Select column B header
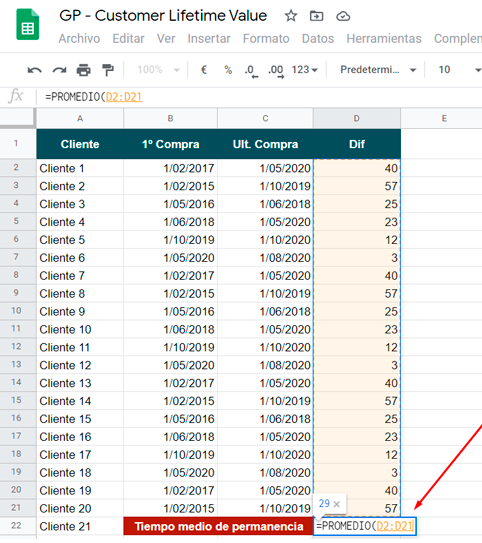The image size is (482, 543). [170, 118]
